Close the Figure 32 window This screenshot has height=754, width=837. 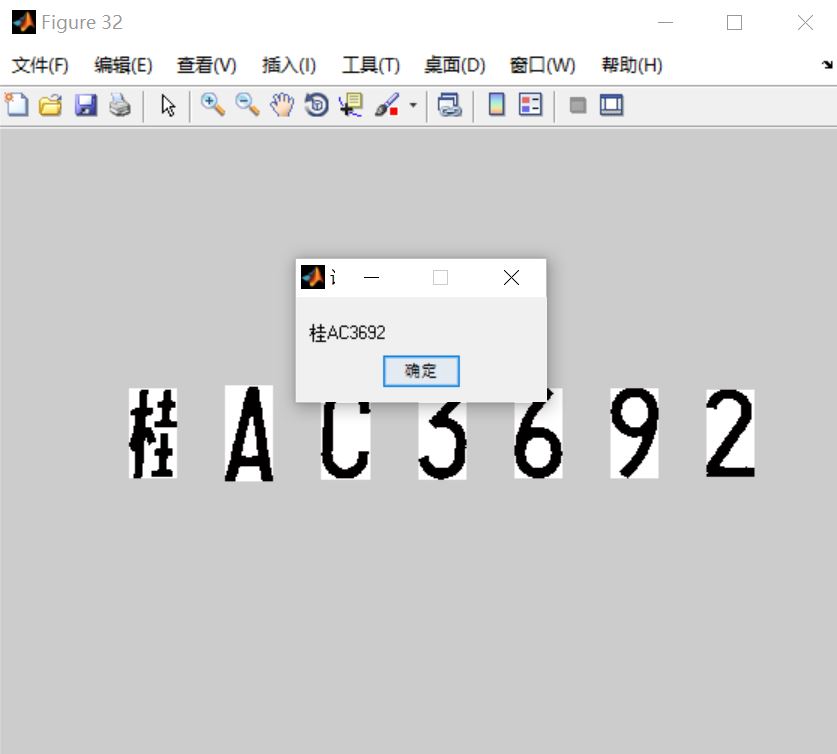click(x=805, y=22)
